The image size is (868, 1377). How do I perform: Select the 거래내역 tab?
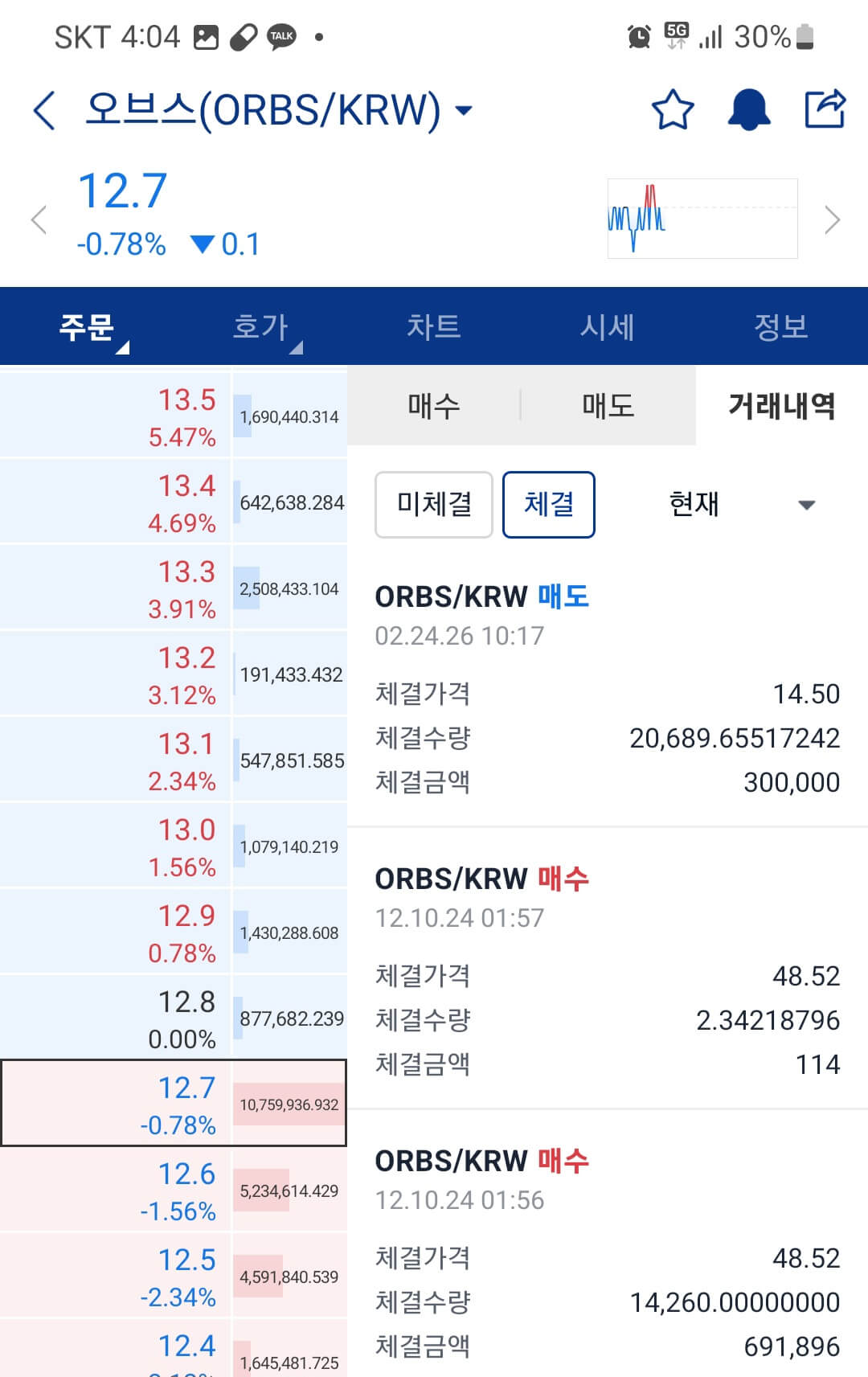(x=782, y=405)
